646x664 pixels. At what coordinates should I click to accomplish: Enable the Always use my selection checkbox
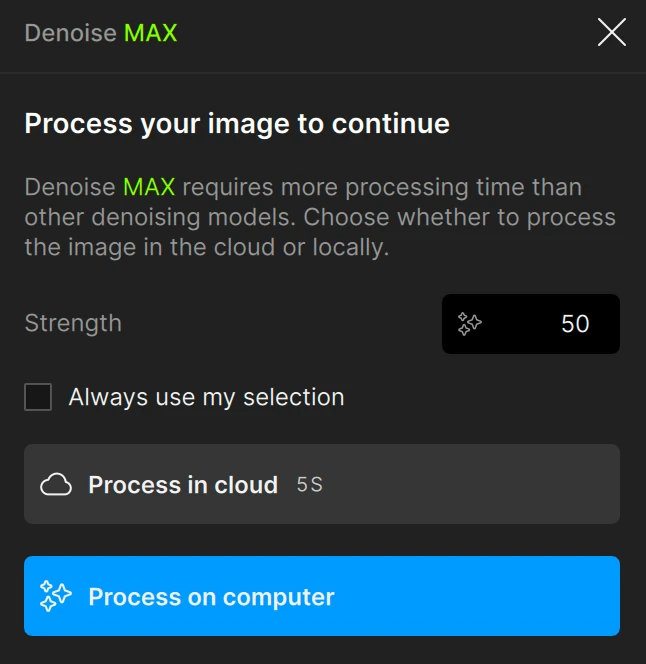[x=38, y=397]
